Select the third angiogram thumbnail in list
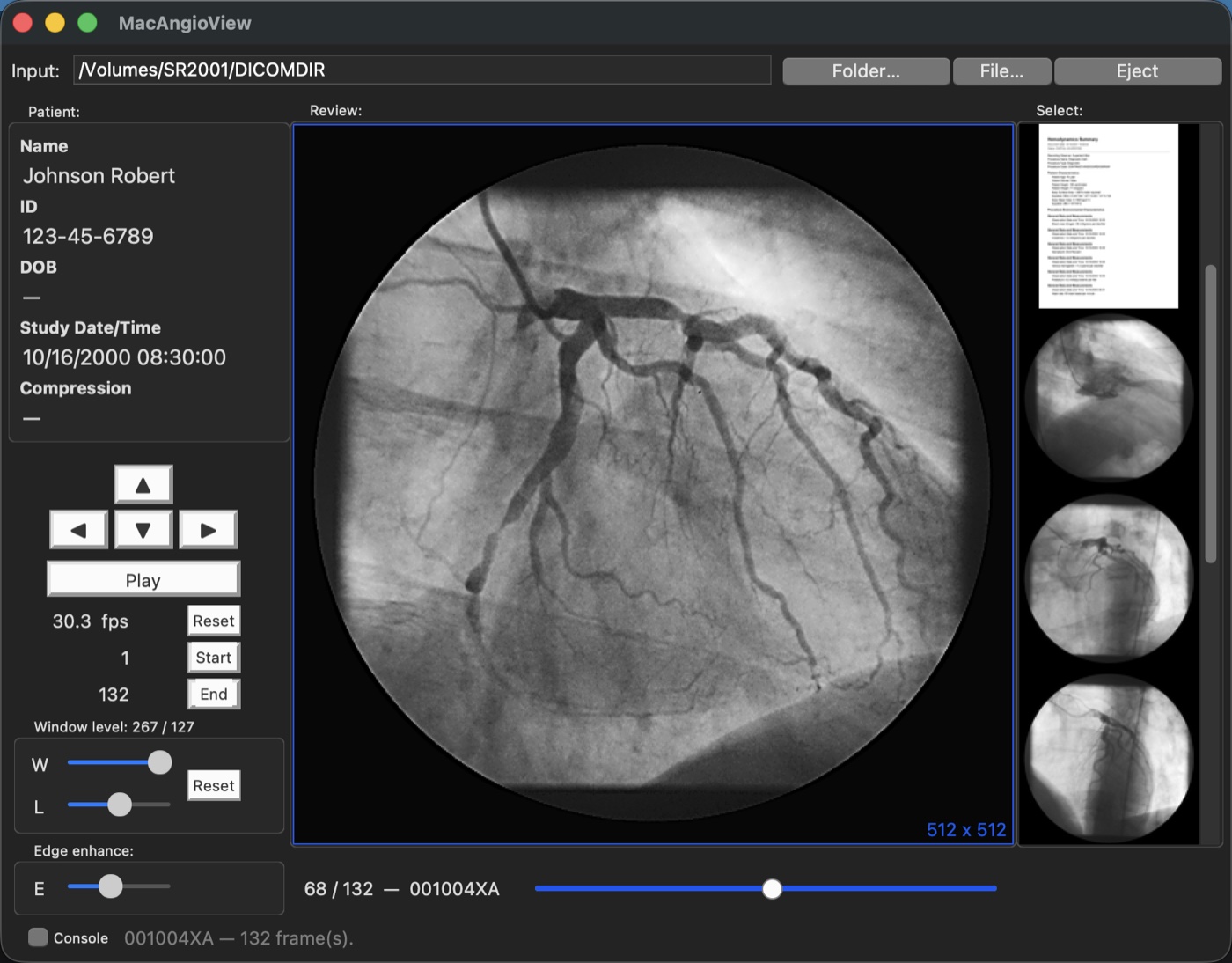The image size is (1232, 963). click(x=1109, y=578)
